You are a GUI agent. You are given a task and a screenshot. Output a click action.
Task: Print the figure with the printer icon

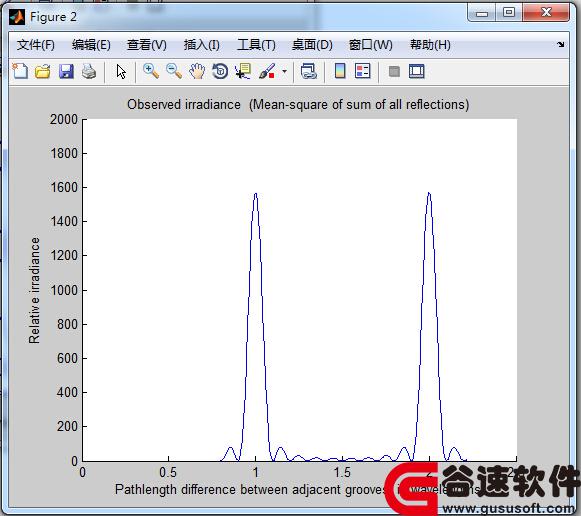pyautogui.click(x=89, y=71)
